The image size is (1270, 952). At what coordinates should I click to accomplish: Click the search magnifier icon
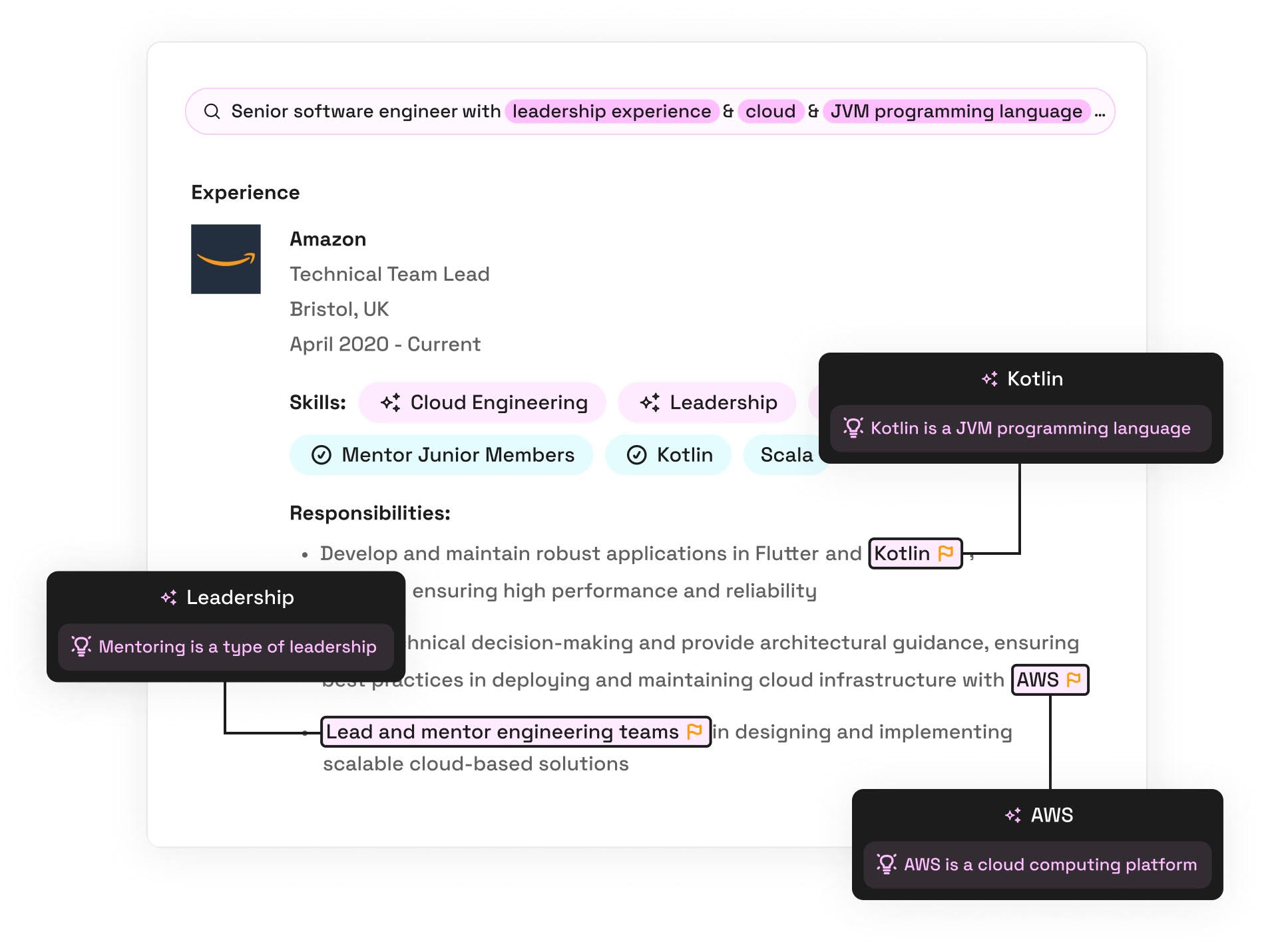pyautogui.click(x=212, y=111)
